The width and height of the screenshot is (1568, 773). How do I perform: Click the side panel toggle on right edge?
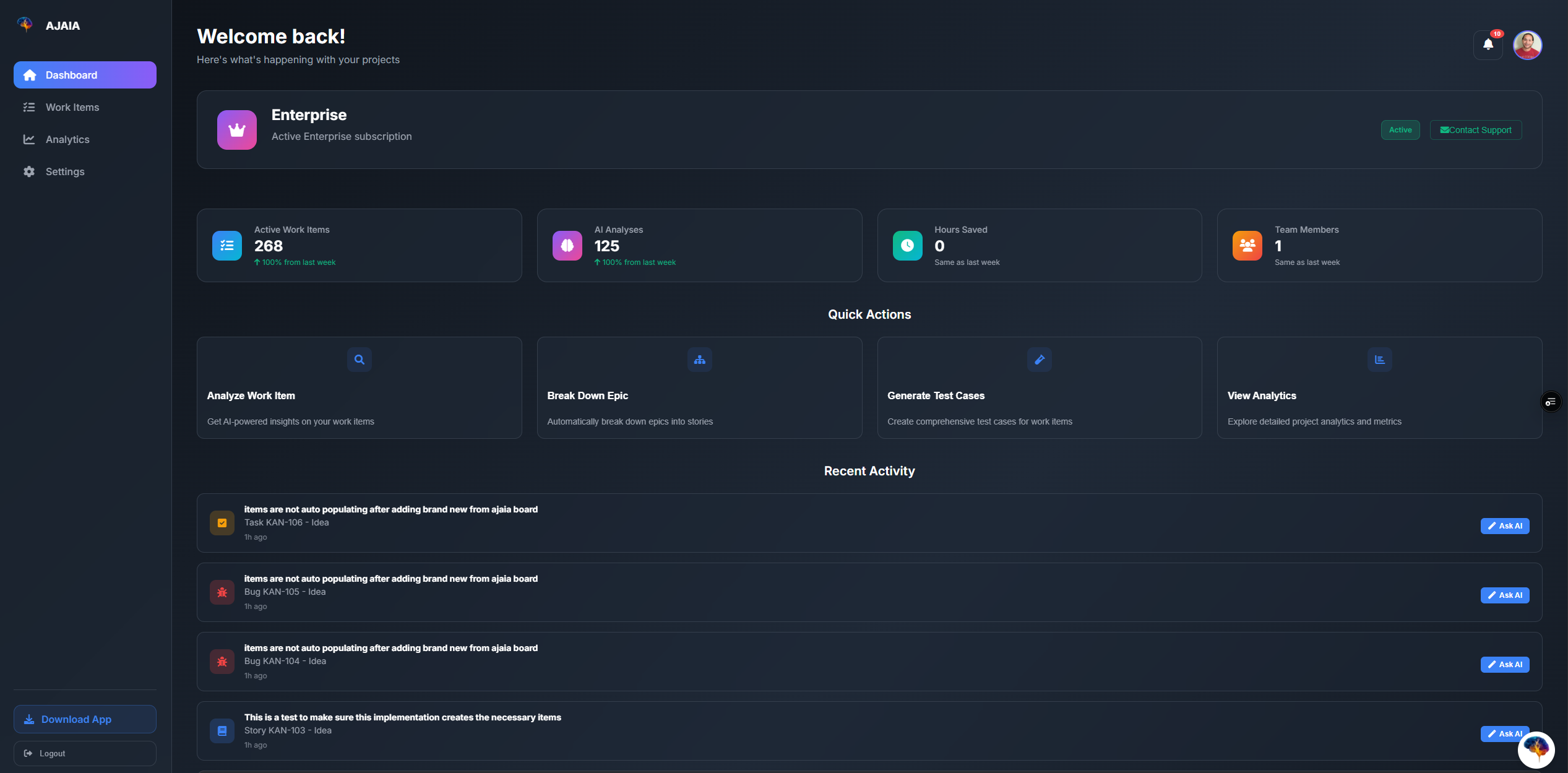(1550, 402)
